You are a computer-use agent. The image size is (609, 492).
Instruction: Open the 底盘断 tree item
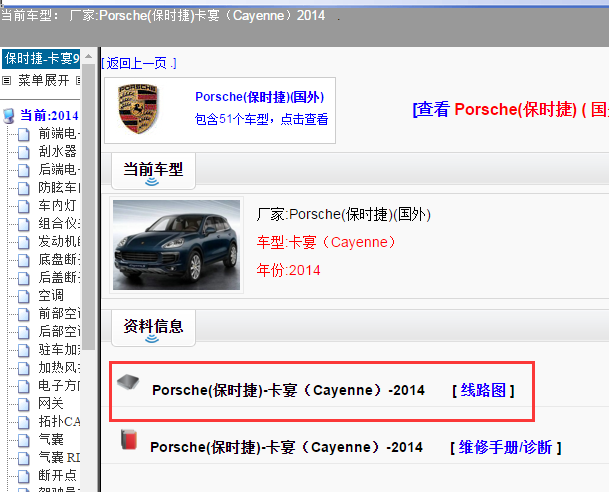point(59,259)
